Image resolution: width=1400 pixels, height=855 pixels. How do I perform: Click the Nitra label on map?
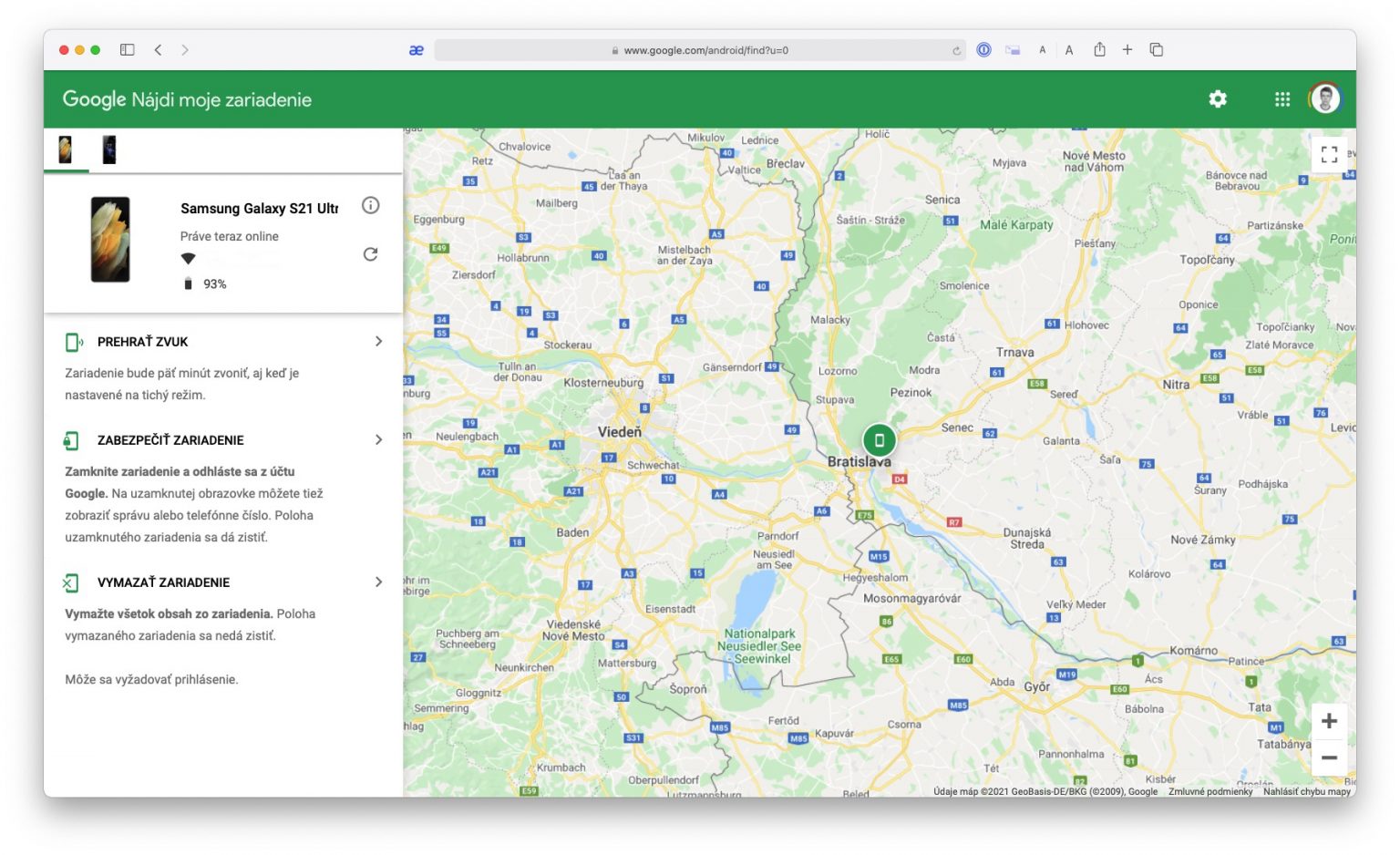[1176, 385]
